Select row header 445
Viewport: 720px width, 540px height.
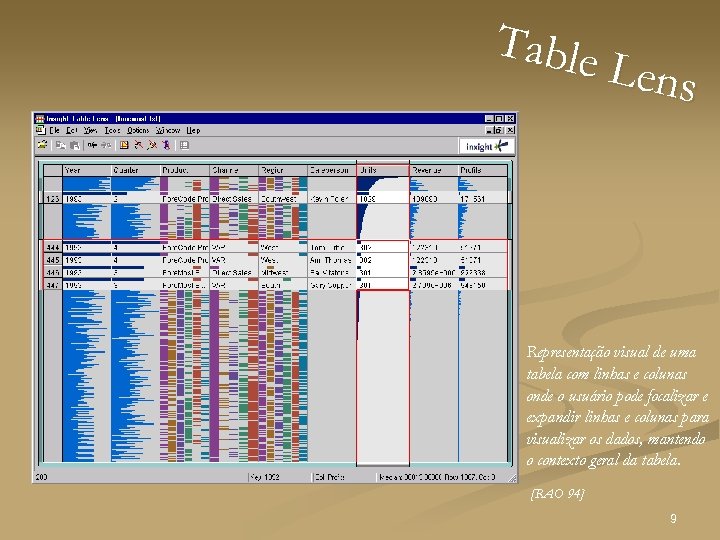point(53,260)
